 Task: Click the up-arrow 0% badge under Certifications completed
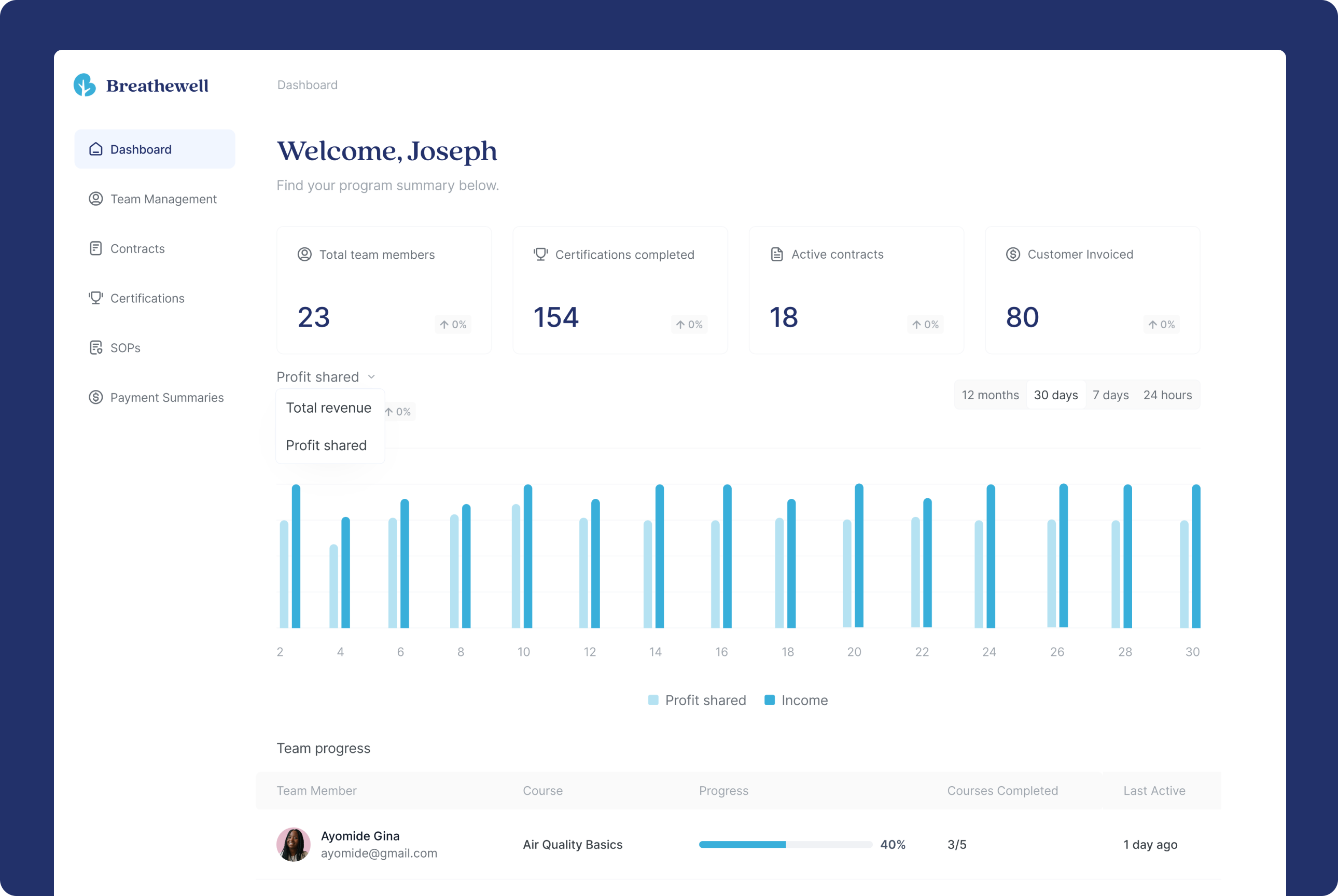tap(689, 325)
